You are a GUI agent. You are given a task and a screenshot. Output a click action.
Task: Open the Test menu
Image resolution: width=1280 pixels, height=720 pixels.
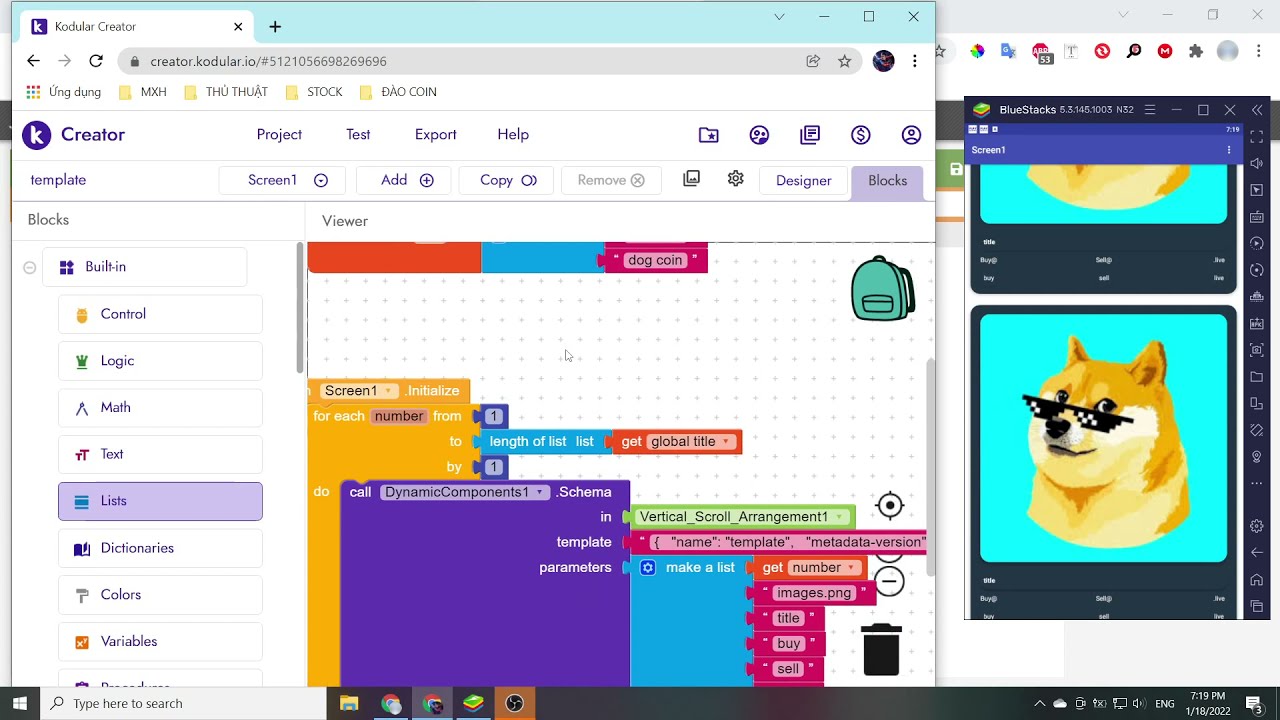tap(358, 135)
